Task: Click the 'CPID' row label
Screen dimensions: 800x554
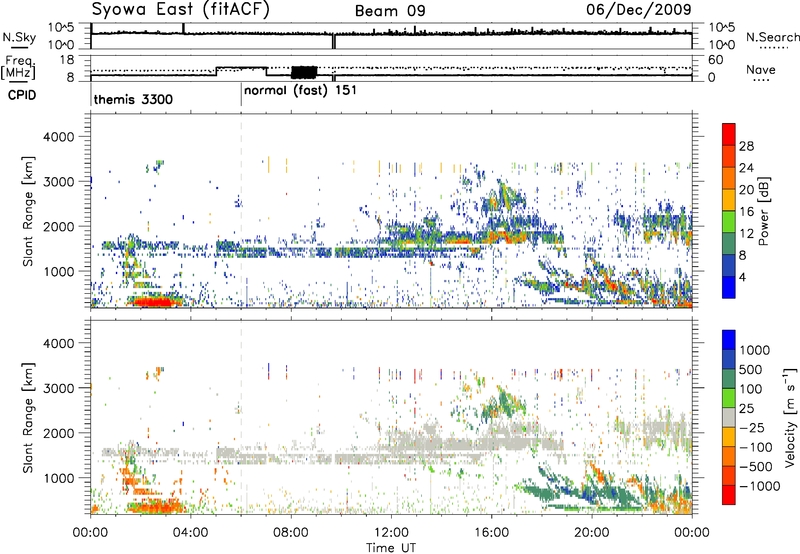Action: tap(21, 95)
